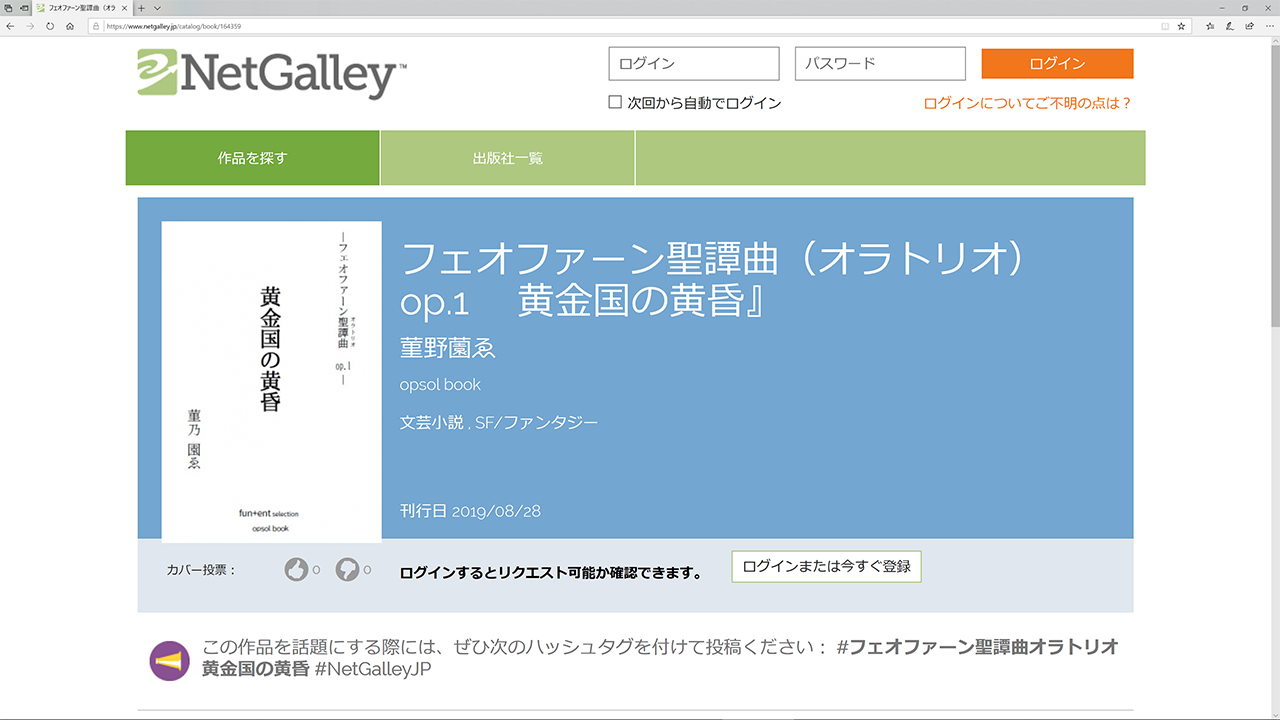Enable the 次回から自動でログイン checkbox
Image resolution: width=1280 pixels, height=720 pixels.
point(615,102)
